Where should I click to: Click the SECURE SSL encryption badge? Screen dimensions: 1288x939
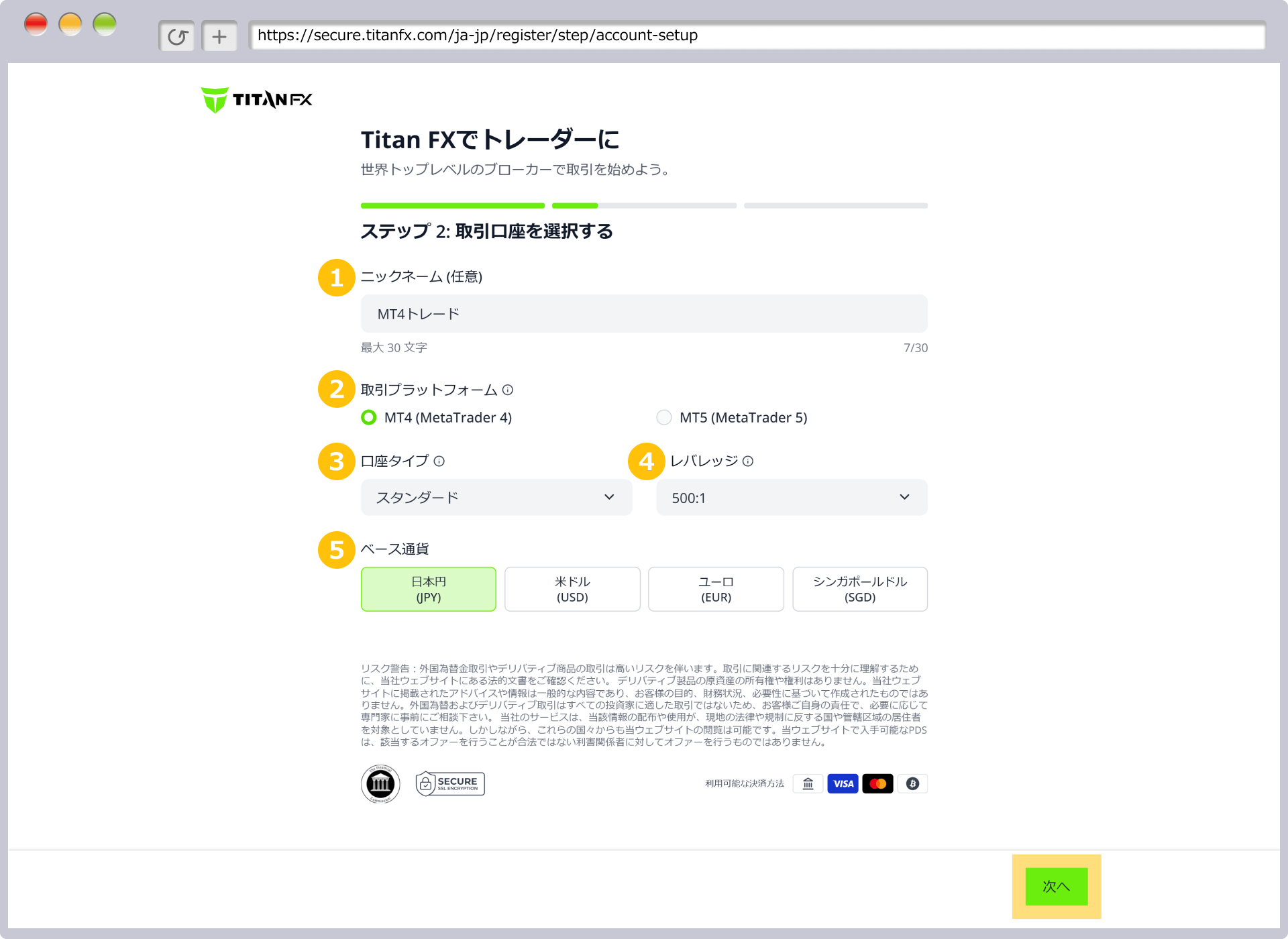point(450,783)
